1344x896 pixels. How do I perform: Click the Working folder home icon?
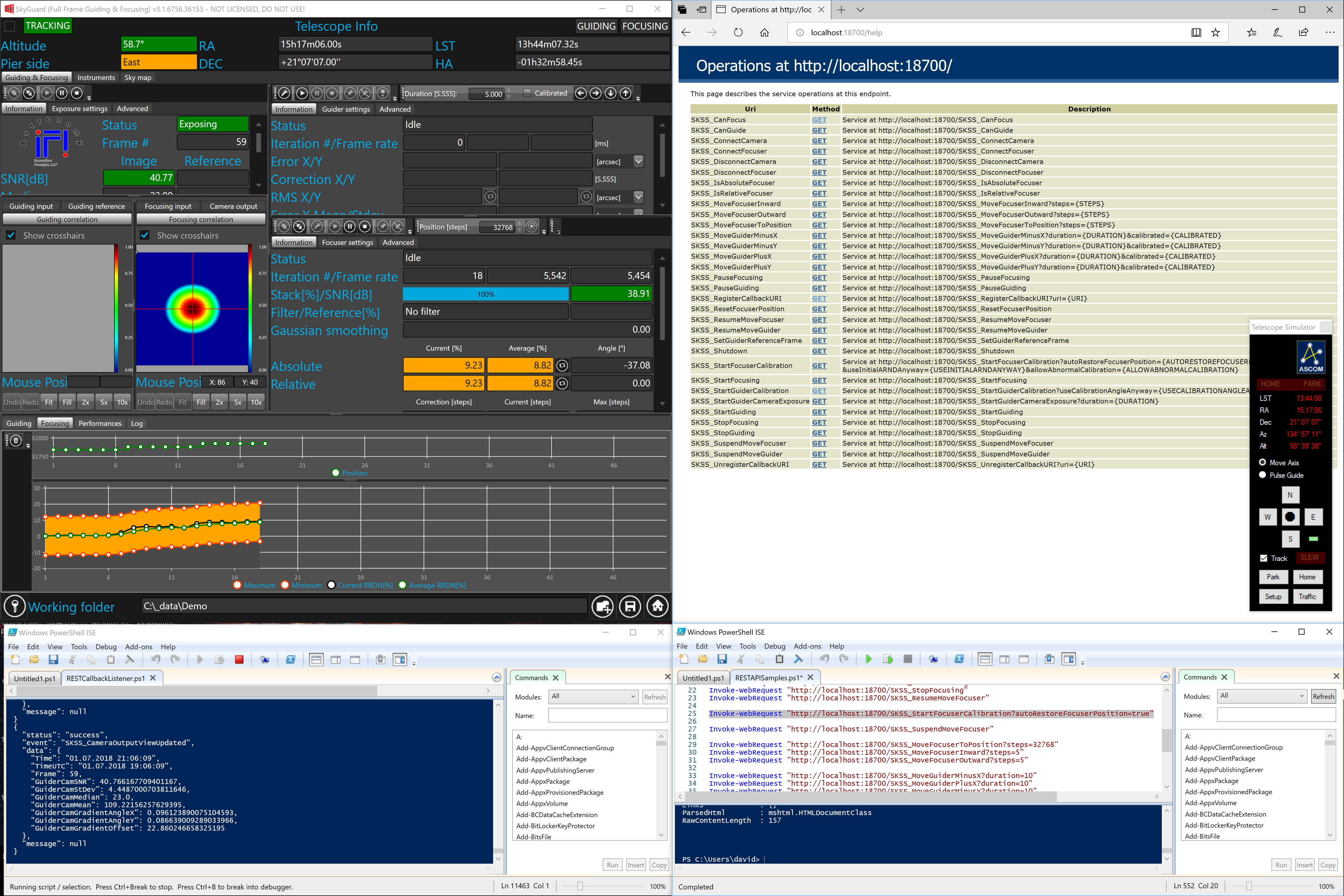pos(657,606)
